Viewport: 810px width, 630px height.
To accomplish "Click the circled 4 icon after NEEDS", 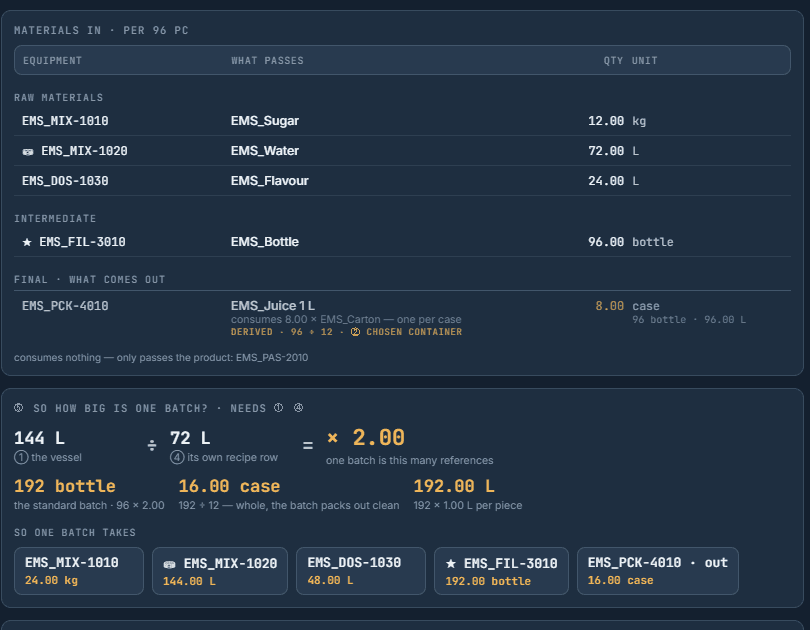I will 299,408.
